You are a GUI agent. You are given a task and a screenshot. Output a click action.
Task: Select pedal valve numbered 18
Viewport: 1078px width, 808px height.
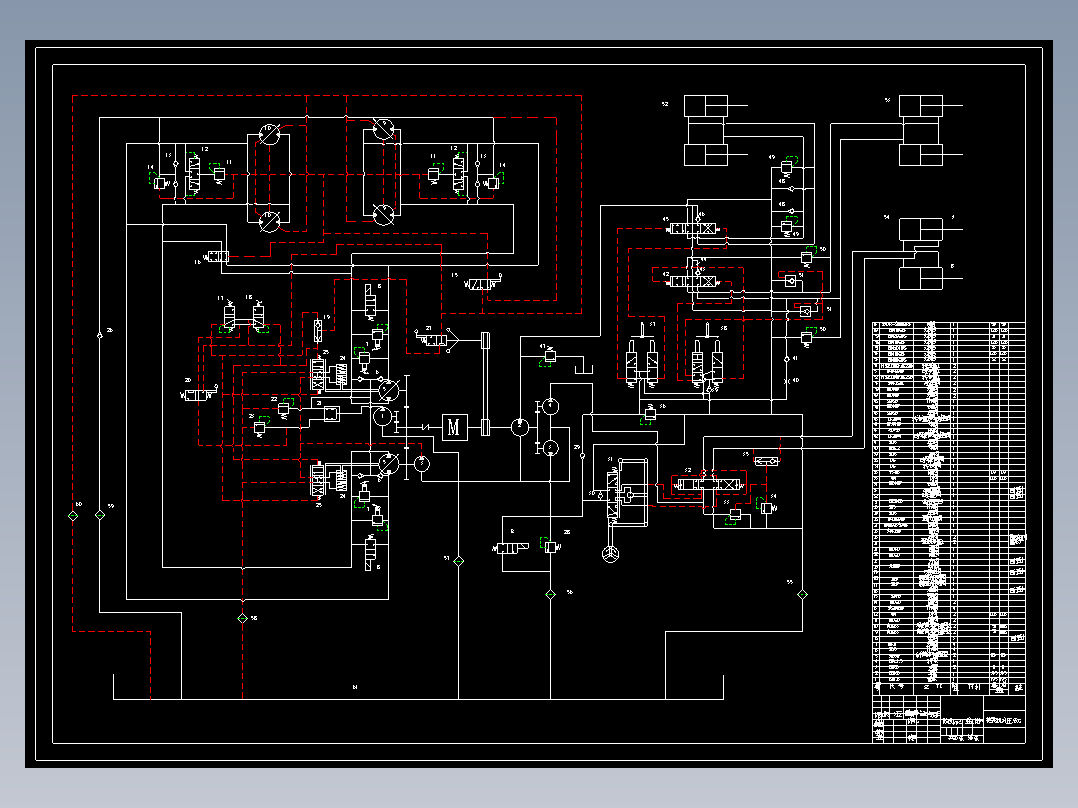tap(258, 317)
